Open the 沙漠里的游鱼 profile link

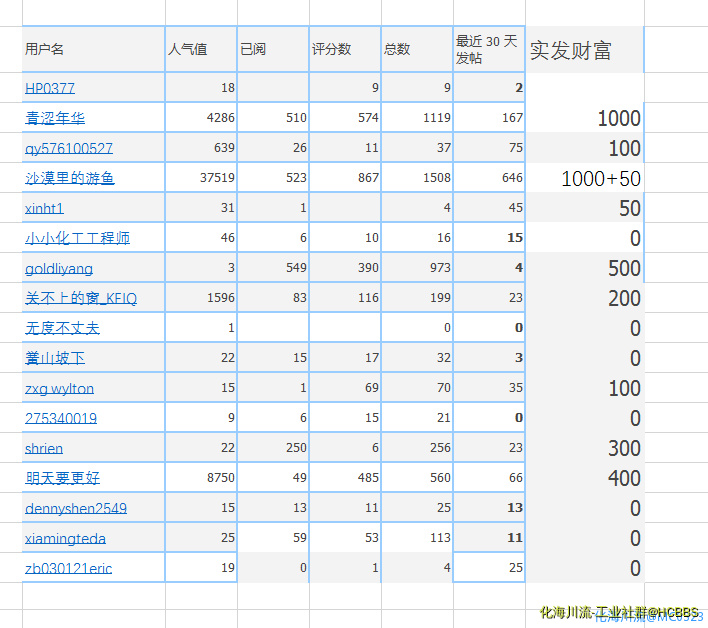tap(70, 178)
